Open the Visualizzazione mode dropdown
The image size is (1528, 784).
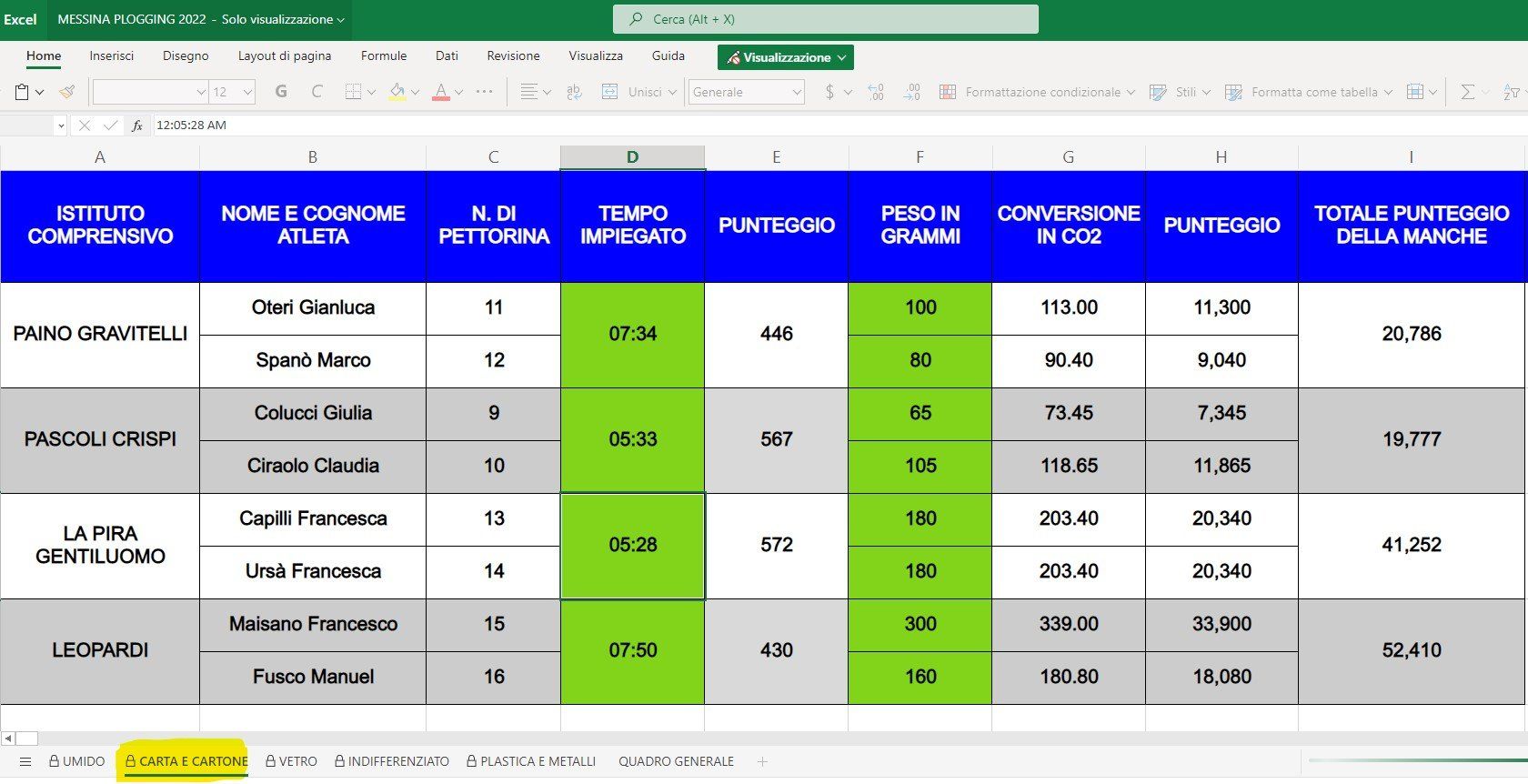coord(786,57)
